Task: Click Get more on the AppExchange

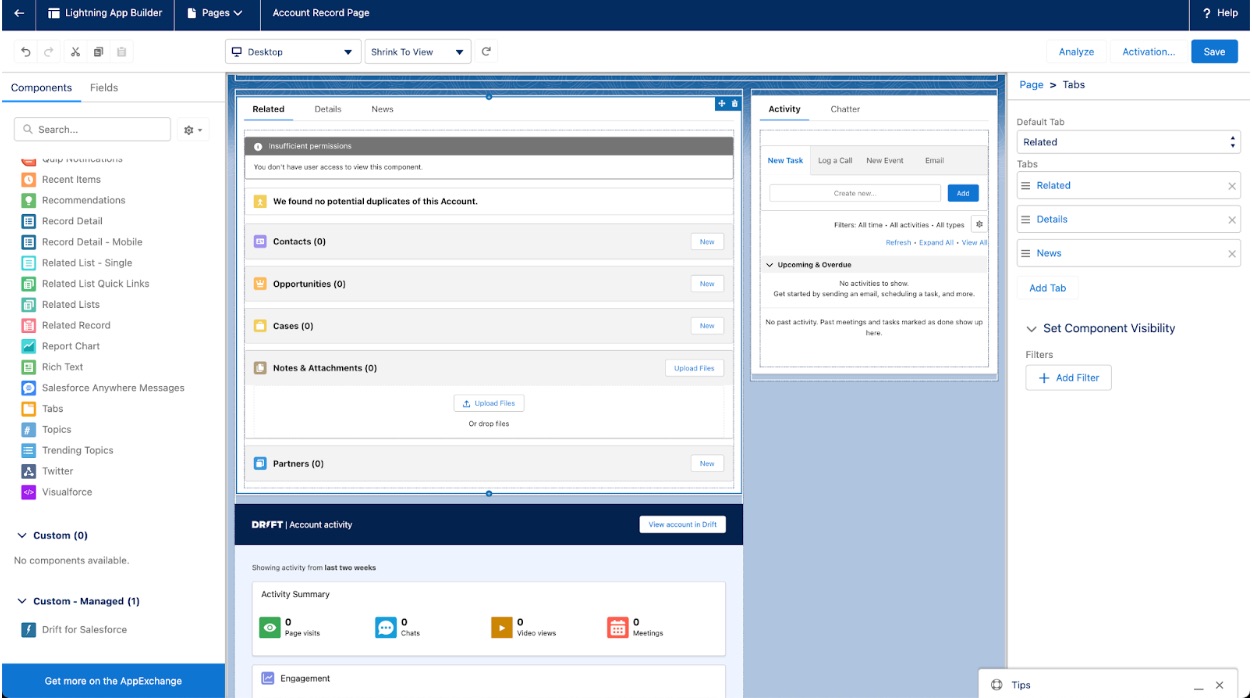Action: [113, 681]
